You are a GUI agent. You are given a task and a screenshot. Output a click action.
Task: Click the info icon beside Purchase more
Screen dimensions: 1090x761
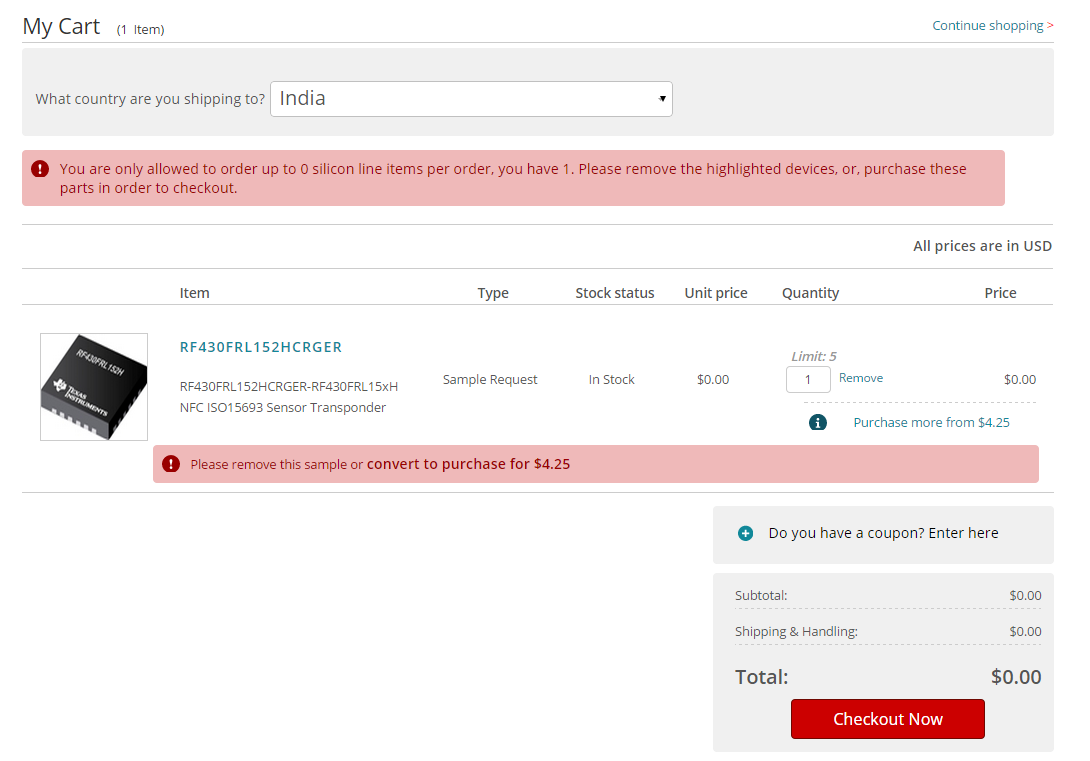click(818, 423)
